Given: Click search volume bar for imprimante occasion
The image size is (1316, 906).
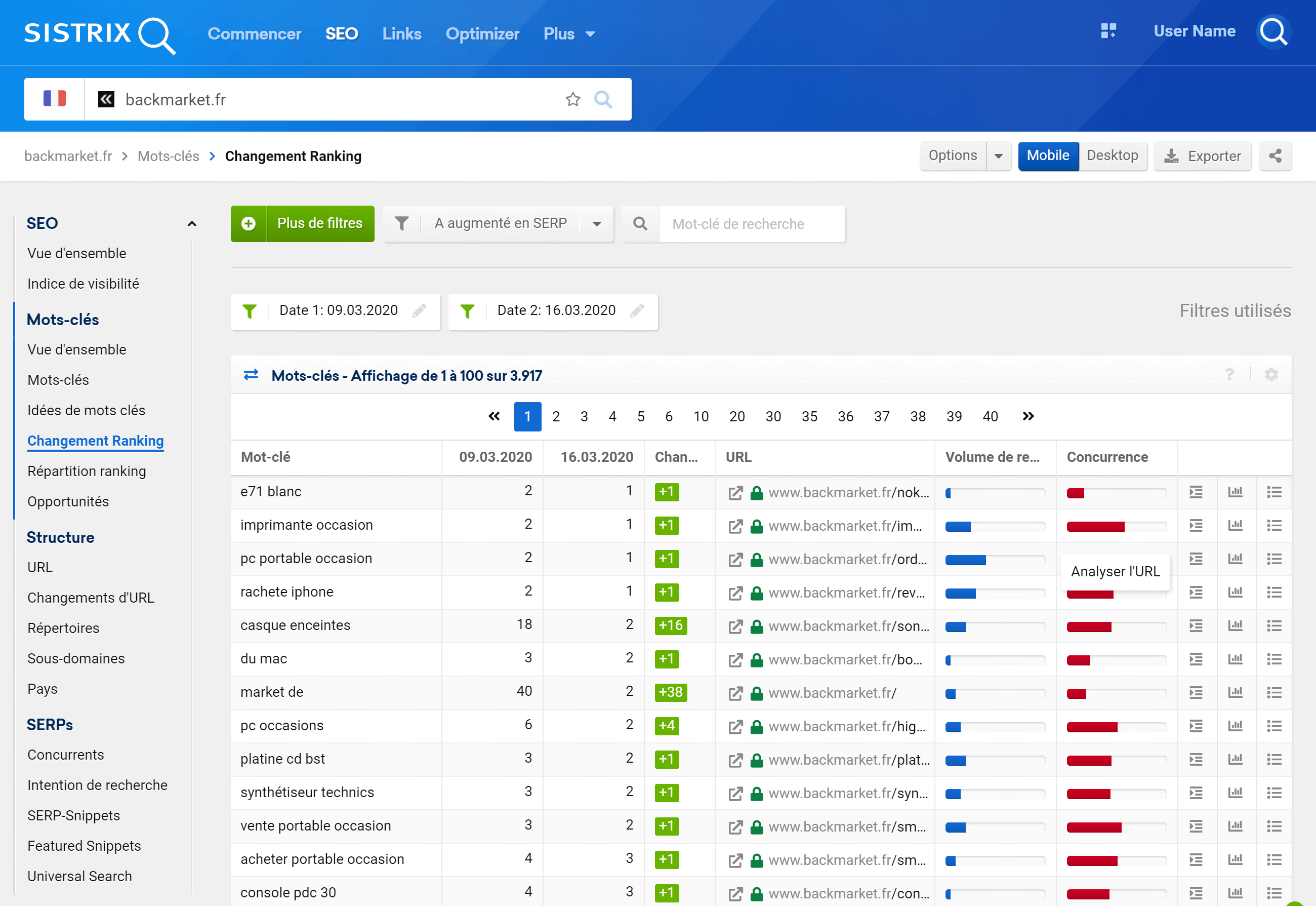Looking at the screenshot, I should click(995, 526).
